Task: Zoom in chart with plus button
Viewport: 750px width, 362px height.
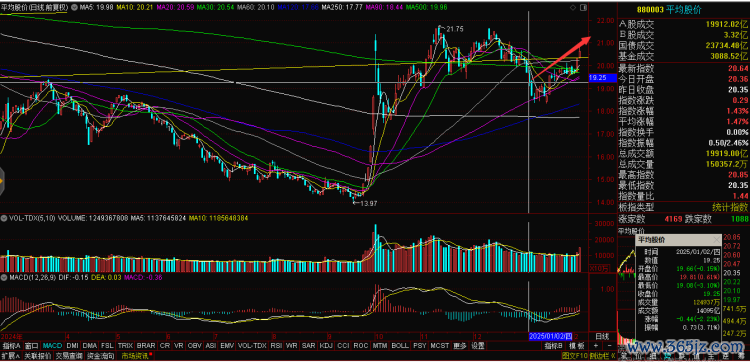Action: [x=596, y=345]
